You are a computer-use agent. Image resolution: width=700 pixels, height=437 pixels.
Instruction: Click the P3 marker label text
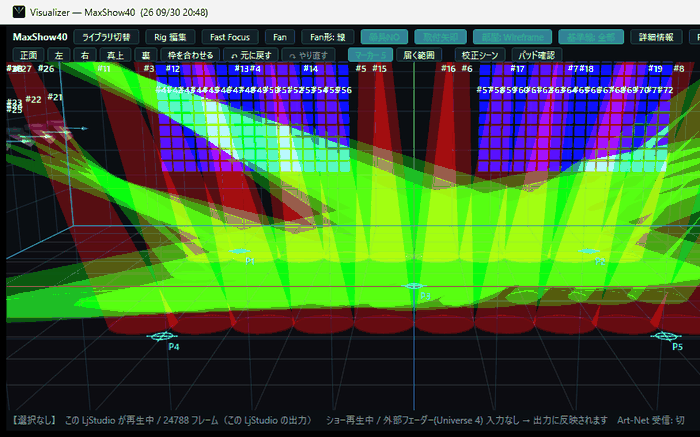point(425,296)
